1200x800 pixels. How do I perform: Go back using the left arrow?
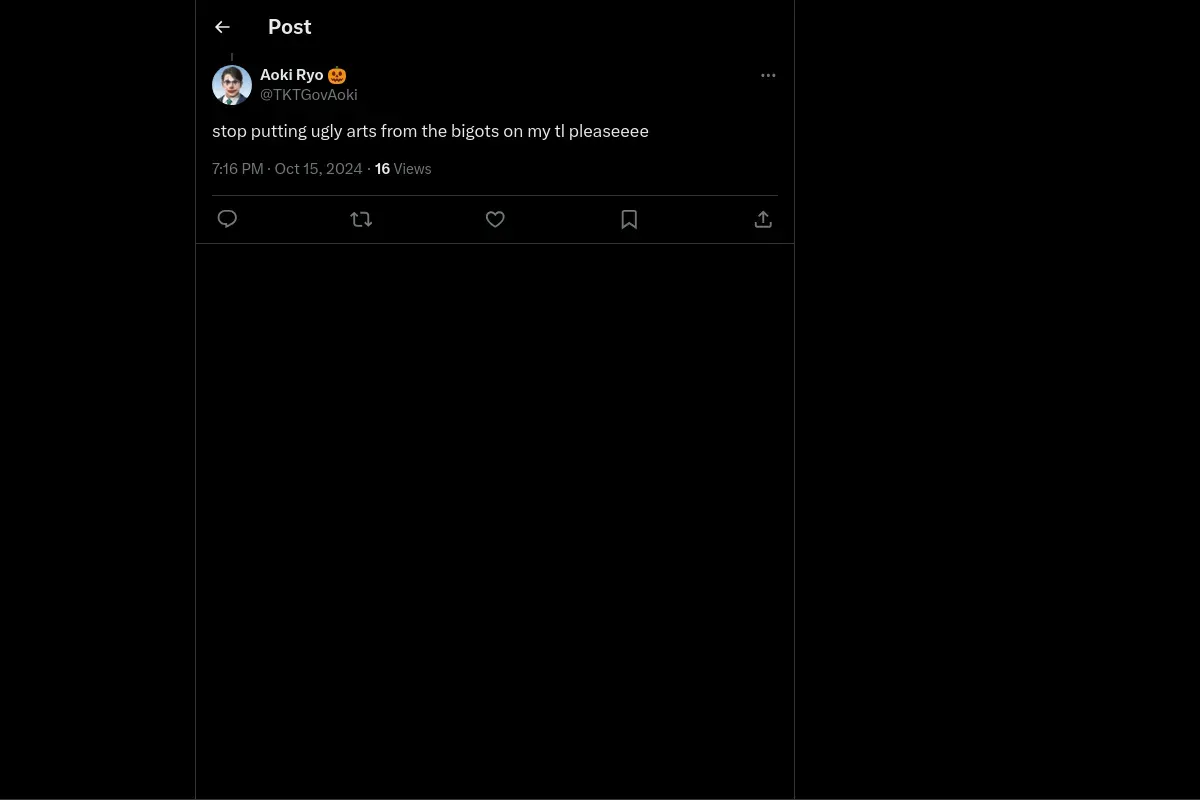(x=222, y=27)
